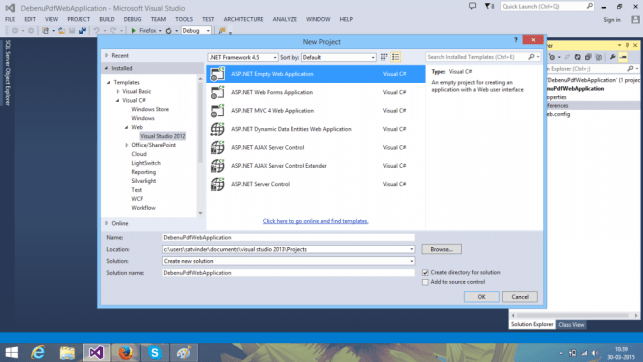Screen dimensions: 643x362
Task: Click ASP.NET Web Forms Application icon
Action: pos(218,92)
